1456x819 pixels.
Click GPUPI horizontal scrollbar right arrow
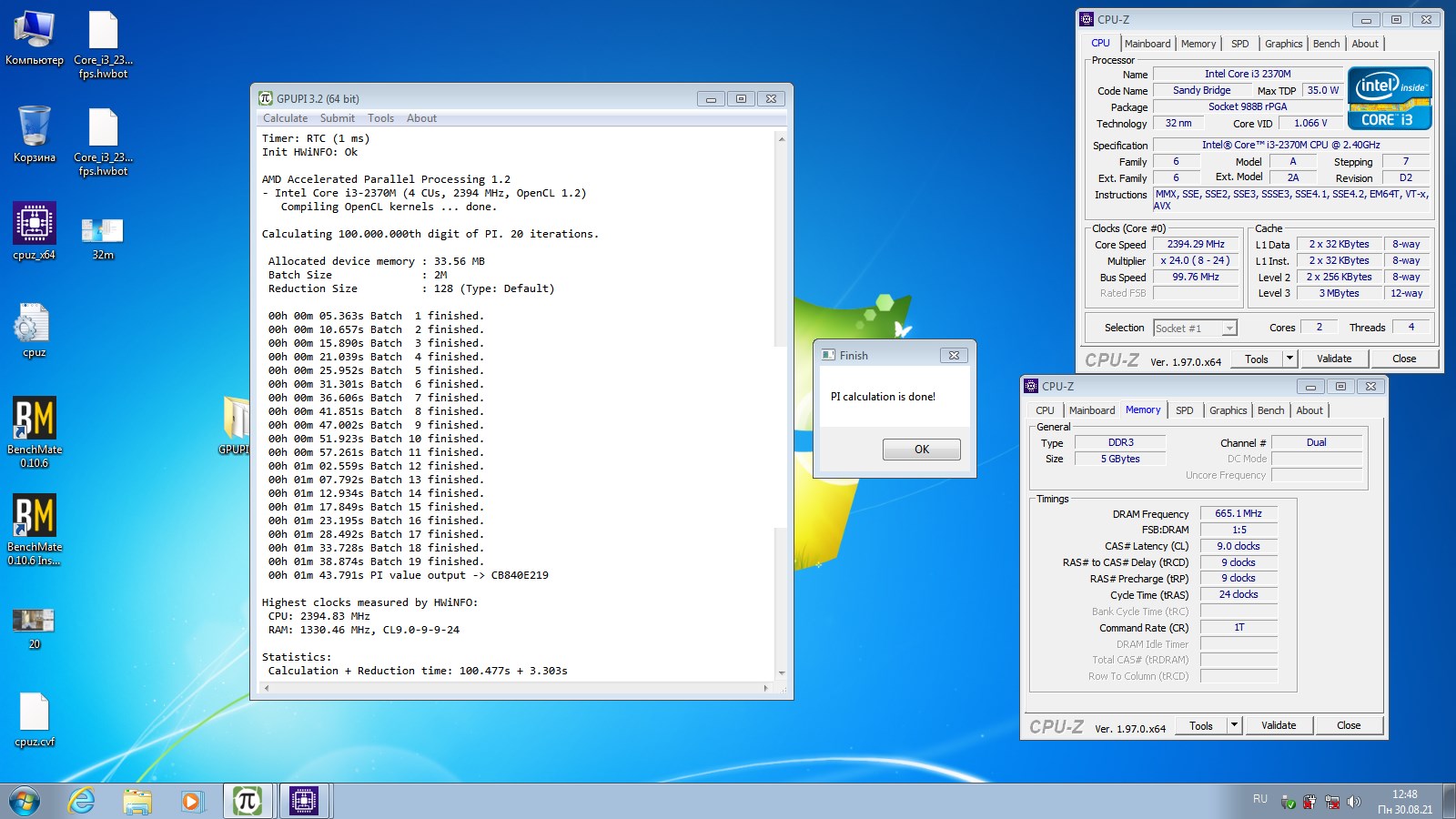(765, 688)
